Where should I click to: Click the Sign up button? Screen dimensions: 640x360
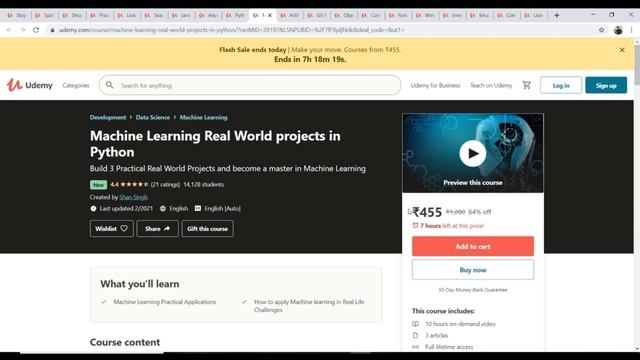[606, 85]
